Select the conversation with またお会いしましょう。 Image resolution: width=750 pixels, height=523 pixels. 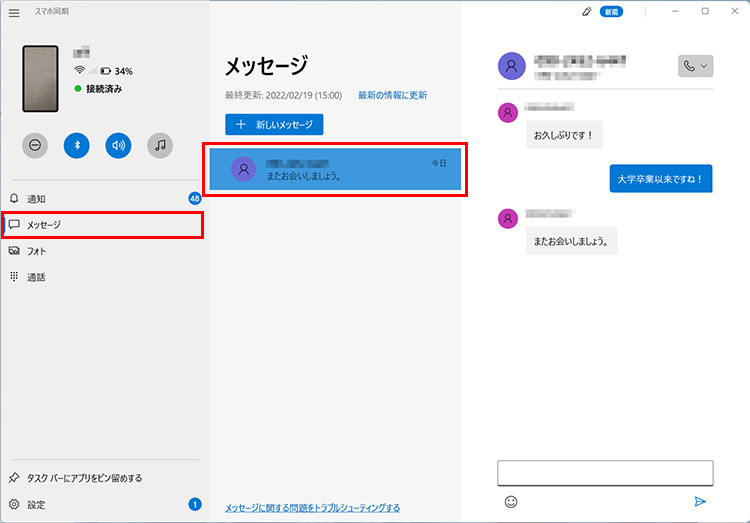click(335, 169)
